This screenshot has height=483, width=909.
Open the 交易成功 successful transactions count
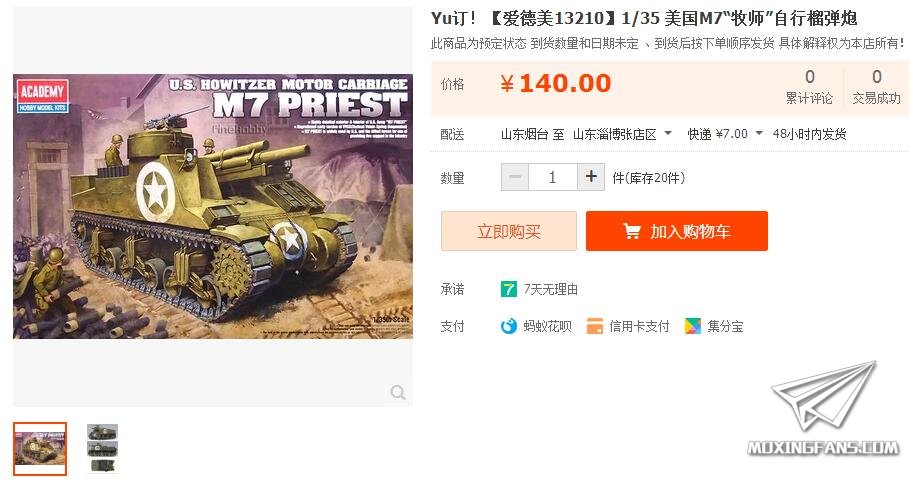pyautogui.click(x=877, y=87)
